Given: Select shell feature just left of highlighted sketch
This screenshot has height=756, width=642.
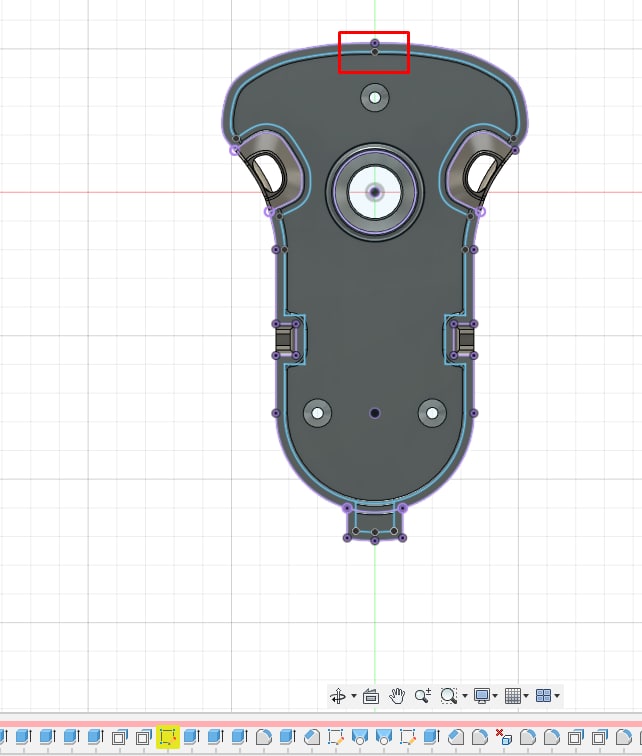Looking at the screenshot, I should [144, 737].
